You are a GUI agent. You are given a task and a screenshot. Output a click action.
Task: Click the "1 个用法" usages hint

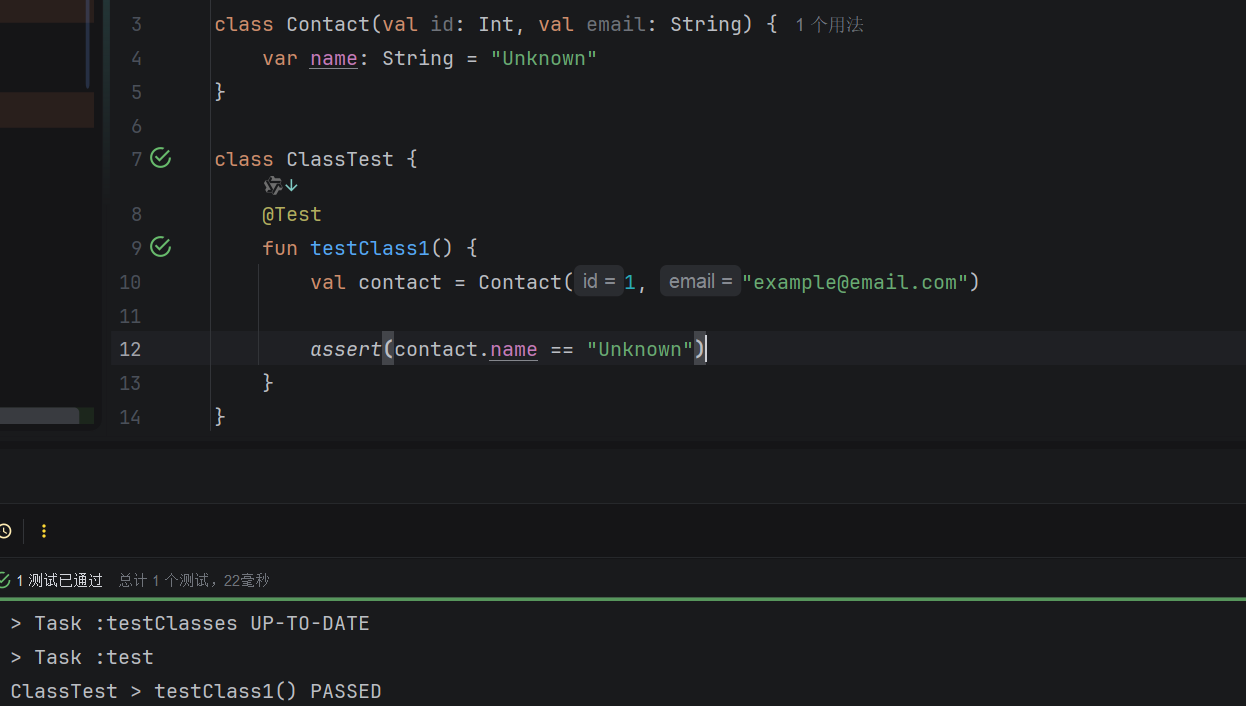[x=829, y=25]
